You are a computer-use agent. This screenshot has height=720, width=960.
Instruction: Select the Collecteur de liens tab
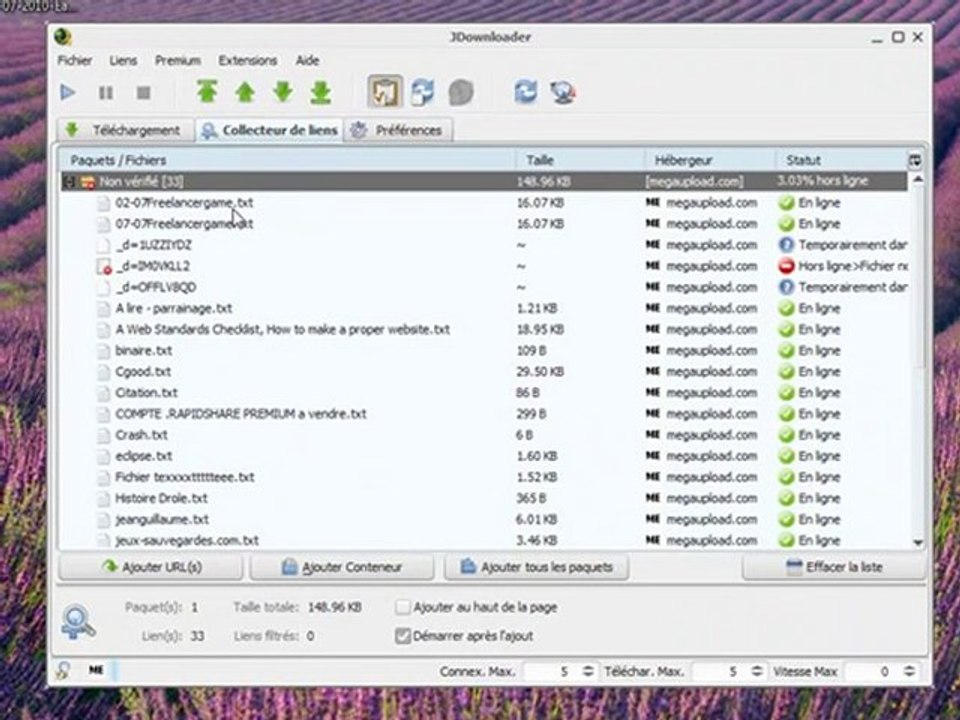pos(270,130)
